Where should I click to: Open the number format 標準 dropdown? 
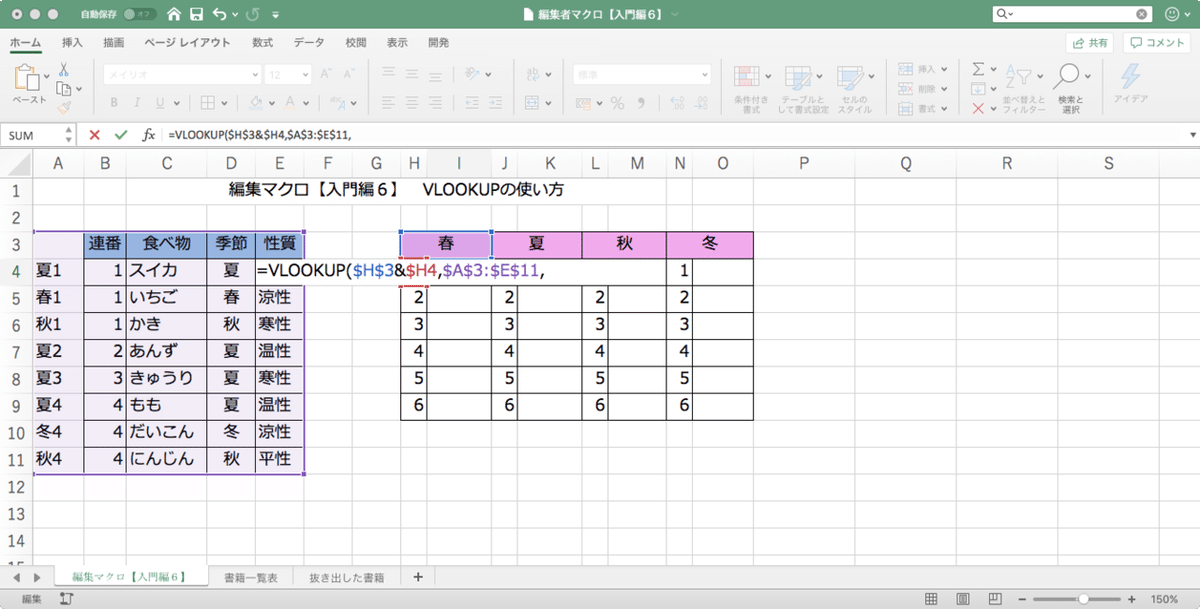click(703, 75)
